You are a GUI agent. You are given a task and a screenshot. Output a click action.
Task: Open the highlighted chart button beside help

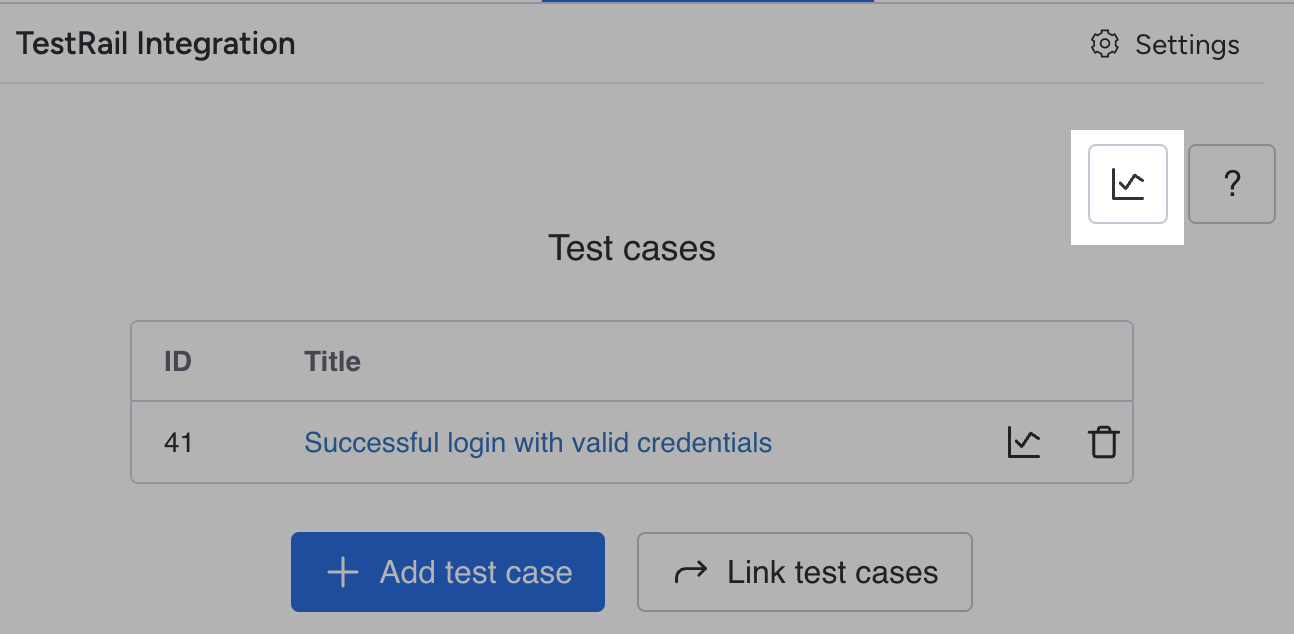point(1127,184)
